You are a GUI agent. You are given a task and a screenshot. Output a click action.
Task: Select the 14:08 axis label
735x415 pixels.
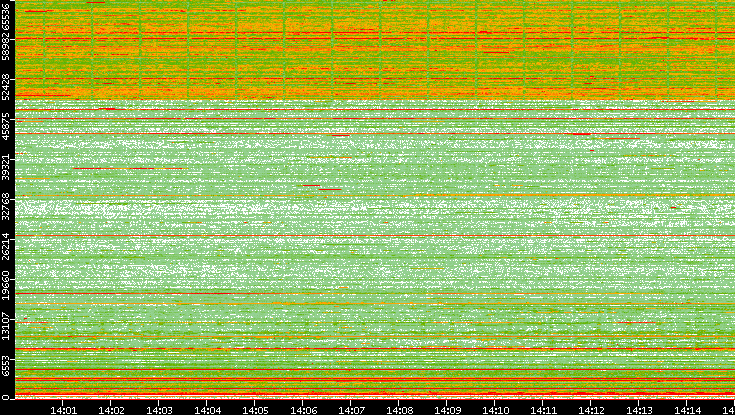click(400, 411)
